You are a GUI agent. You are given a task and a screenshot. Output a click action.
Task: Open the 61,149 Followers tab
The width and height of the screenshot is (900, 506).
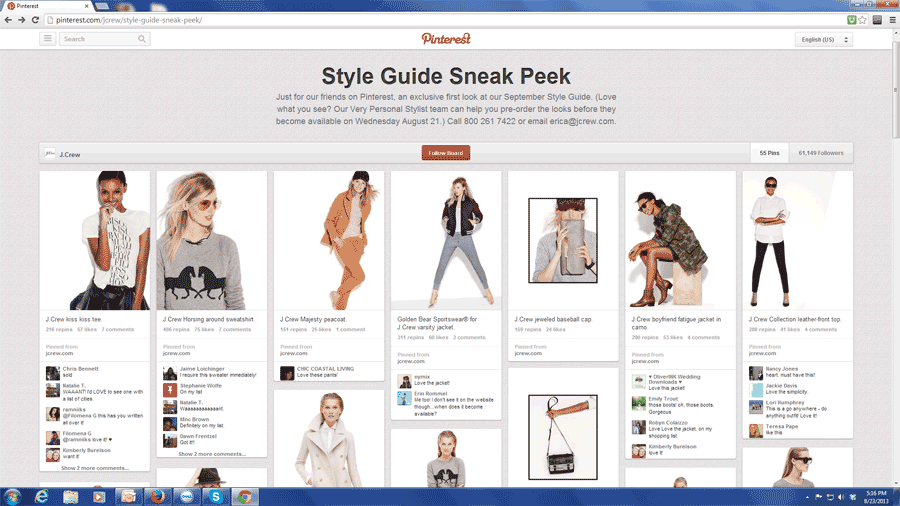pos(821,153)
